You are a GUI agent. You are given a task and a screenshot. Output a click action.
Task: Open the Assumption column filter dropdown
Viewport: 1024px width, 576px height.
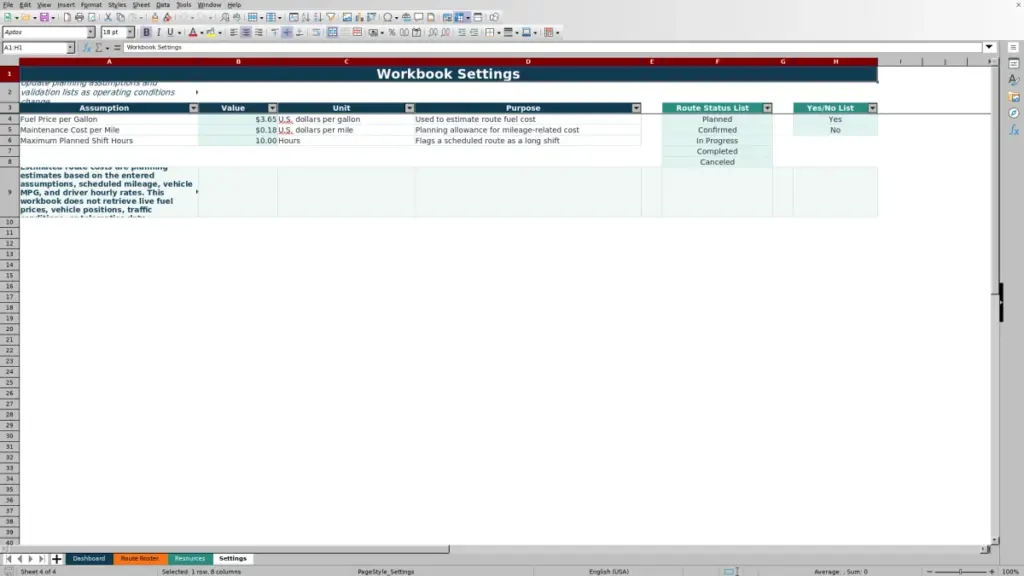pos(193,108)
